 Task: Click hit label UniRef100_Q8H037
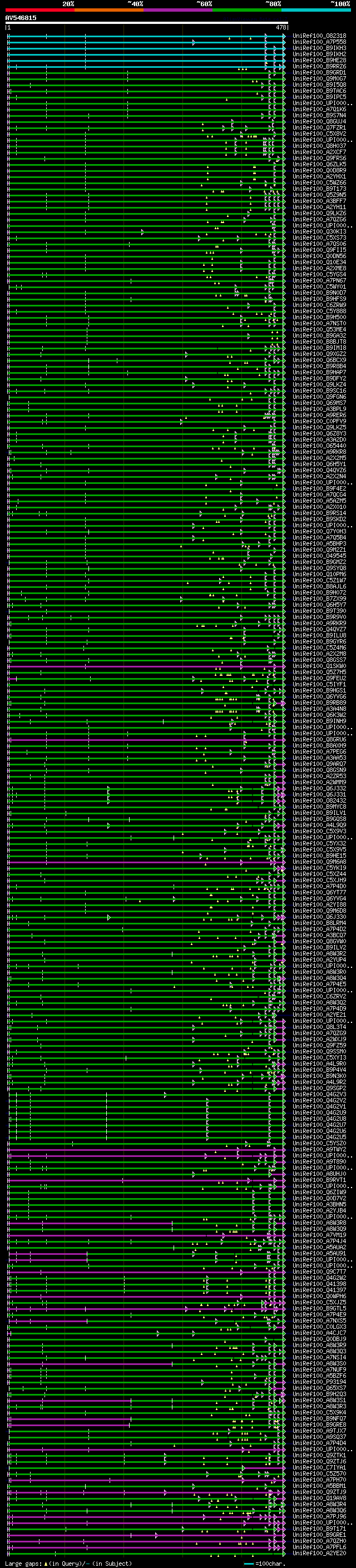[x=319, y=146]
